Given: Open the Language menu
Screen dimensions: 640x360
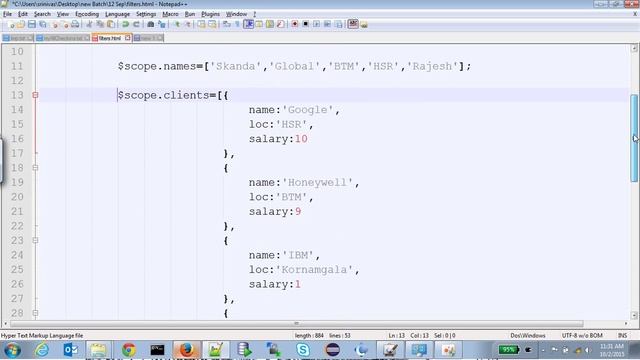Looking at the screenshot, I should click(117, 14).
